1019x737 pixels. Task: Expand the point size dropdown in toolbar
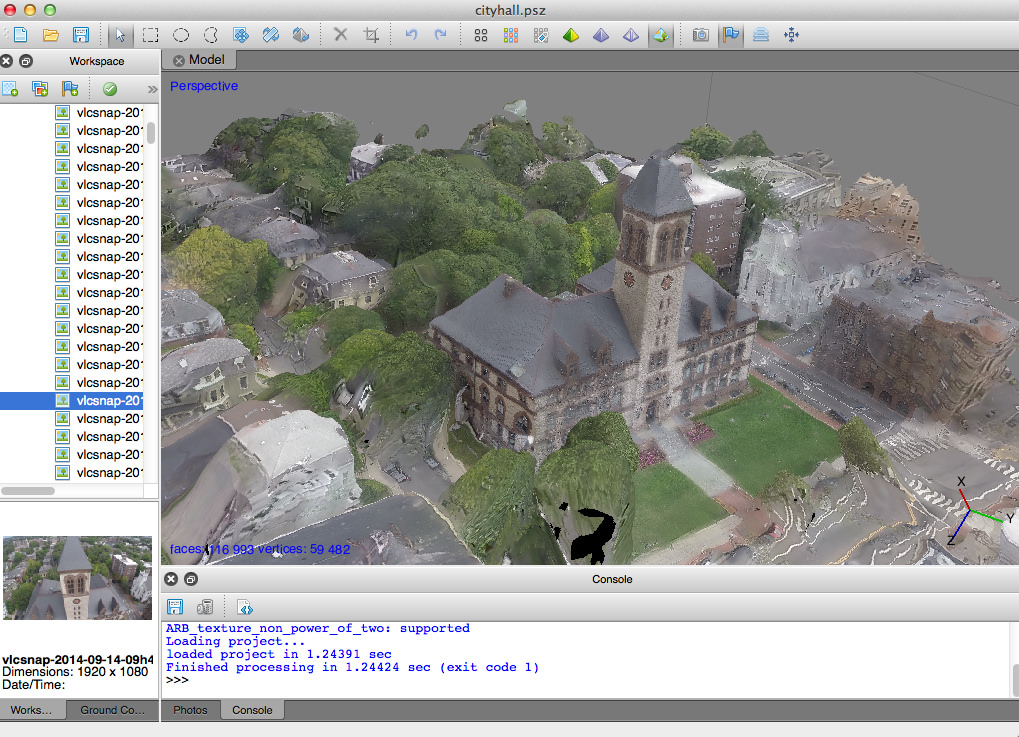(480, 35)
